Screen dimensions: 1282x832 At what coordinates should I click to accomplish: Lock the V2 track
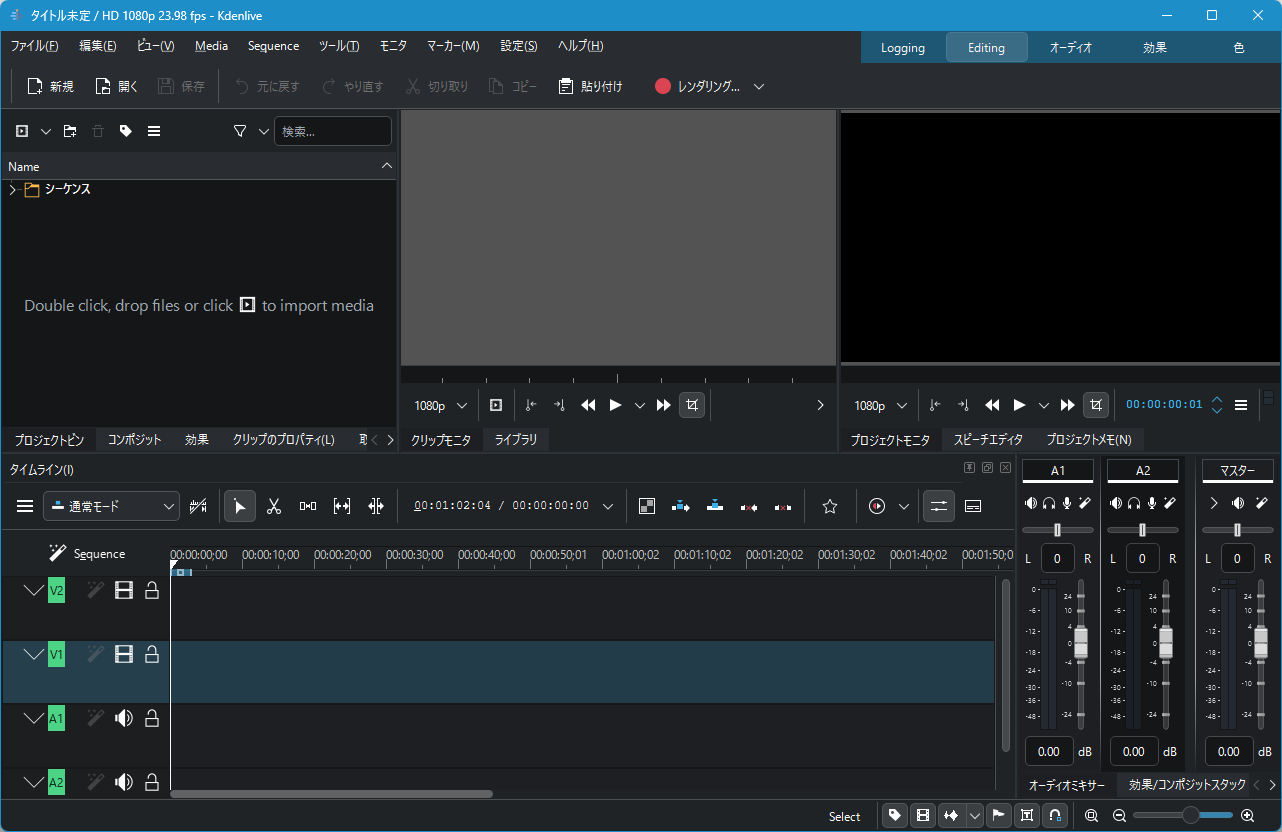pyautogui.click(x=152, y=591)
